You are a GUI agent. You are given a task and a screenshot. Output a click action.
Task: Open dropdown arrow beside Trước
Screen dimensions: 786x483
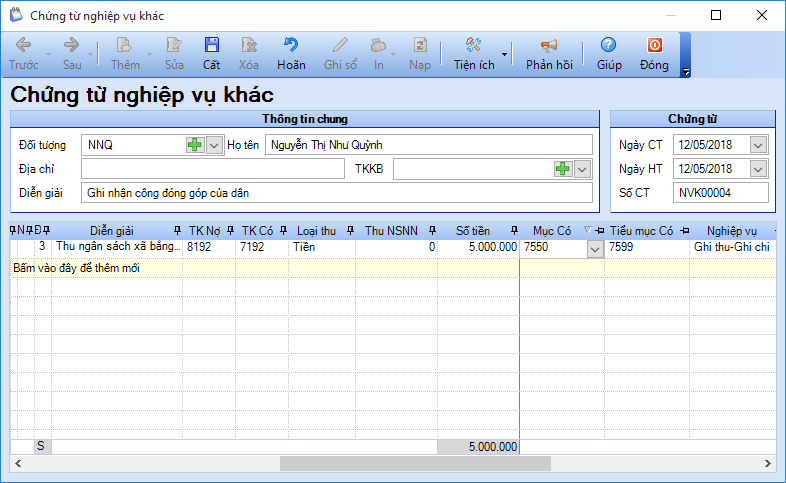(x=49, y=54)
